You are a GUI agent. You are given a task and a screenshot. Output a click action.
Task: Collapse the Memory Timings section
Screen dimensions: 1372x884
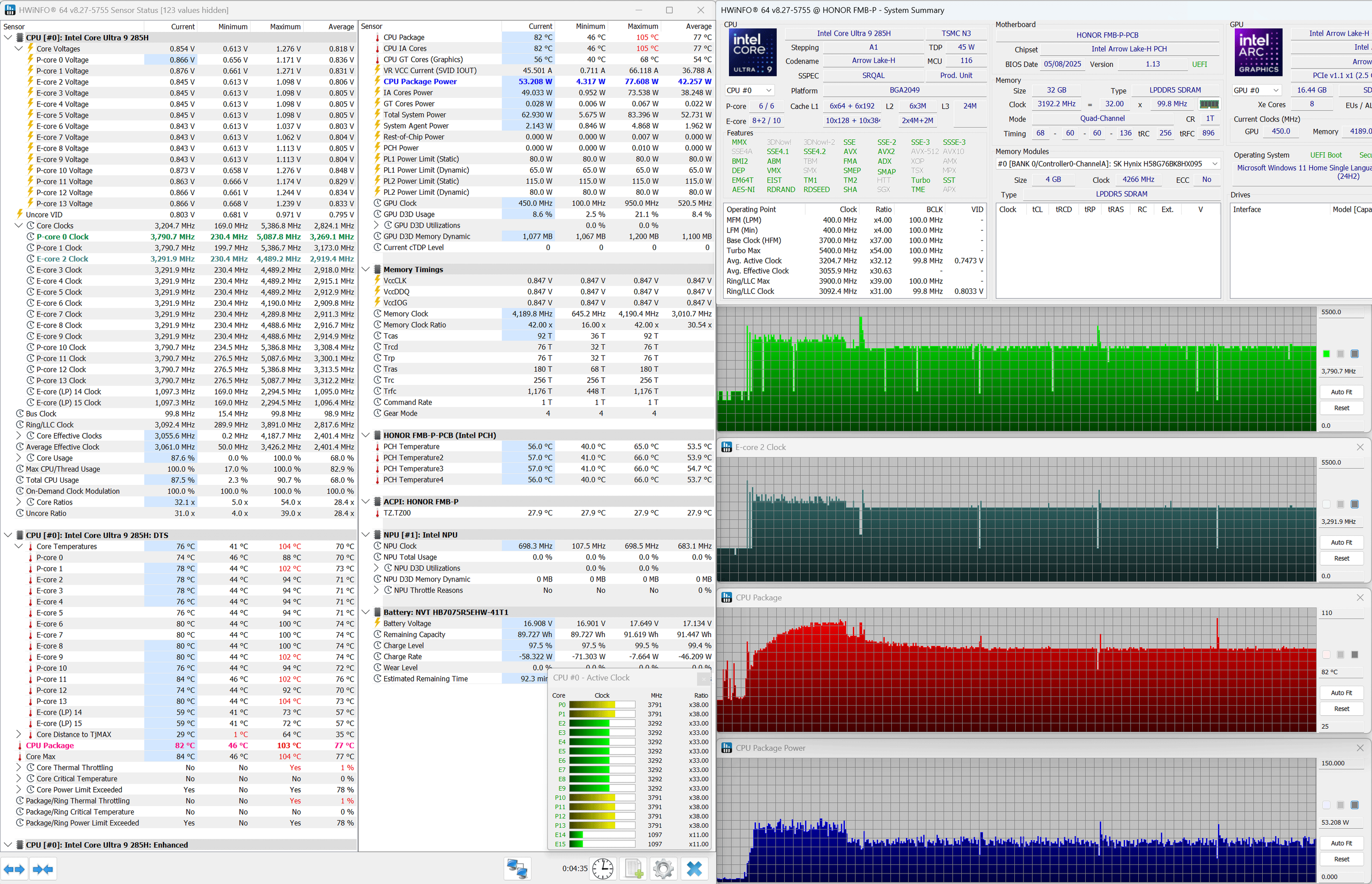(x=366, y=270)
